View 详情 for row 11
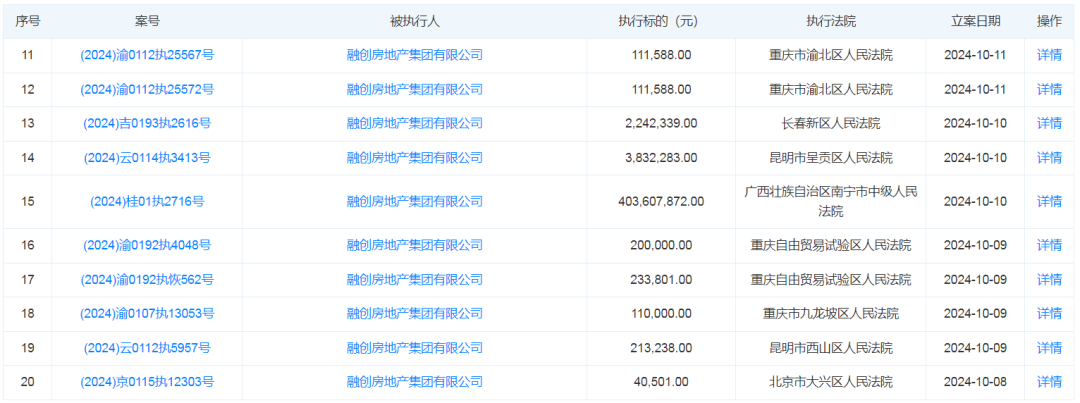Screen dimensions: 1080x403 coord(1049,55)
